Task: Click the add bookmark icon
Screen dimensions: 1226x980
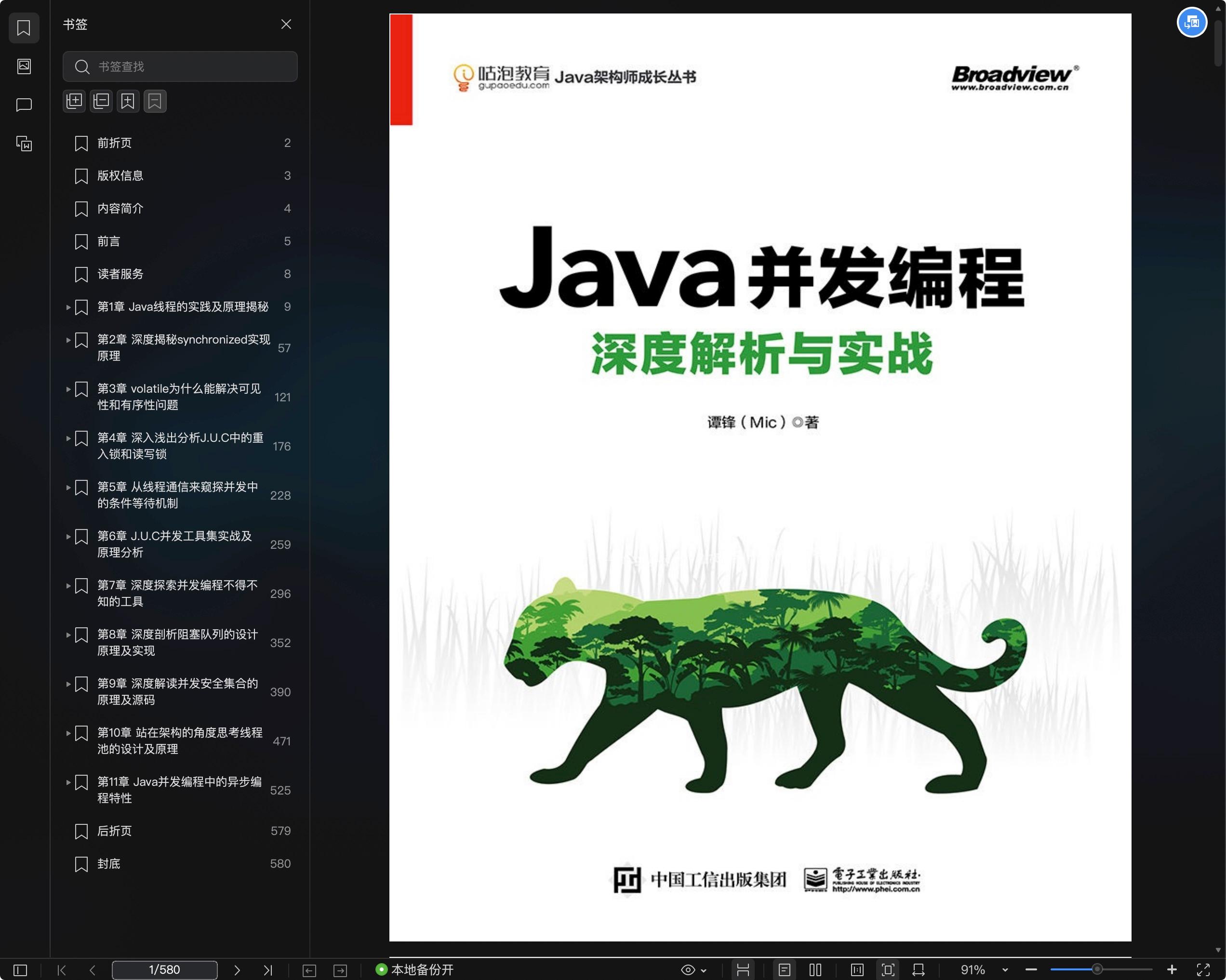Action: click(x=128, y=101)
